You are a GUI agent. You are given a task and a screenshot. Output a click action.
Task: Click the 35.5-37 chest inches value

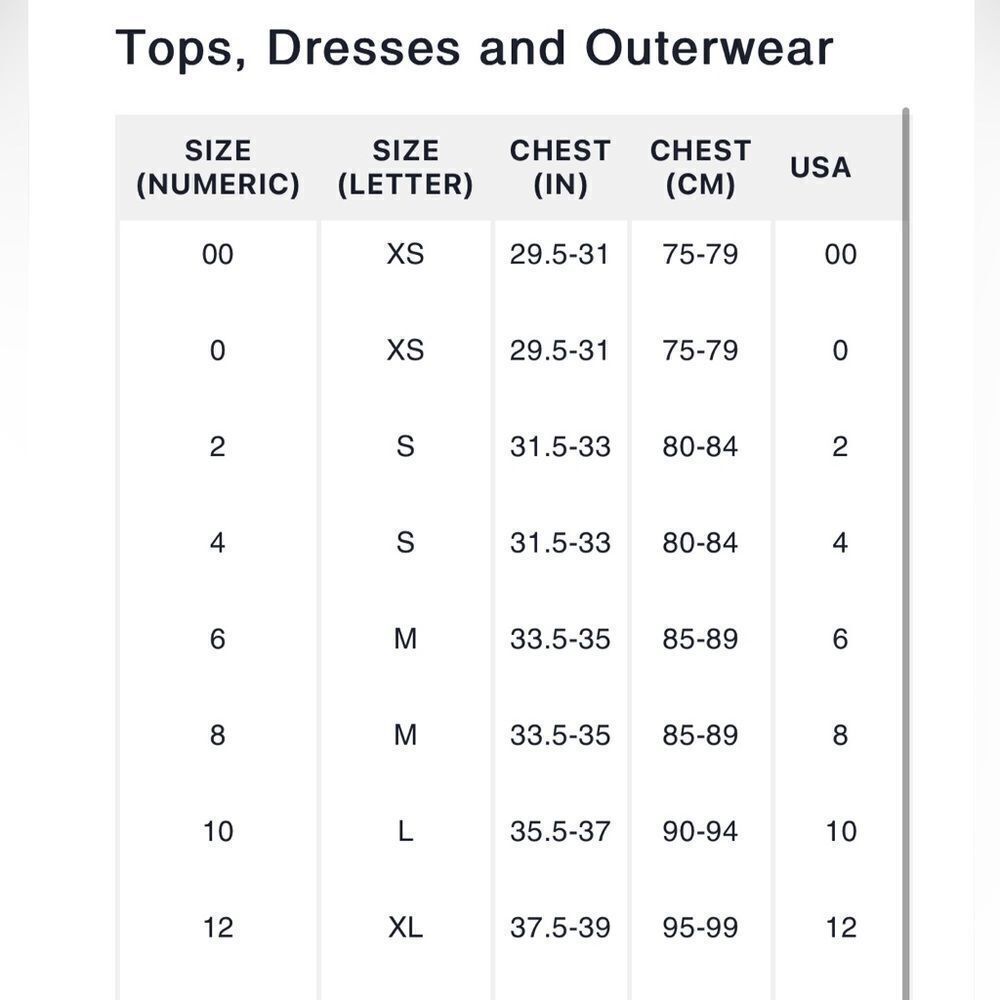pyautogui.click(x=560, y=832)
